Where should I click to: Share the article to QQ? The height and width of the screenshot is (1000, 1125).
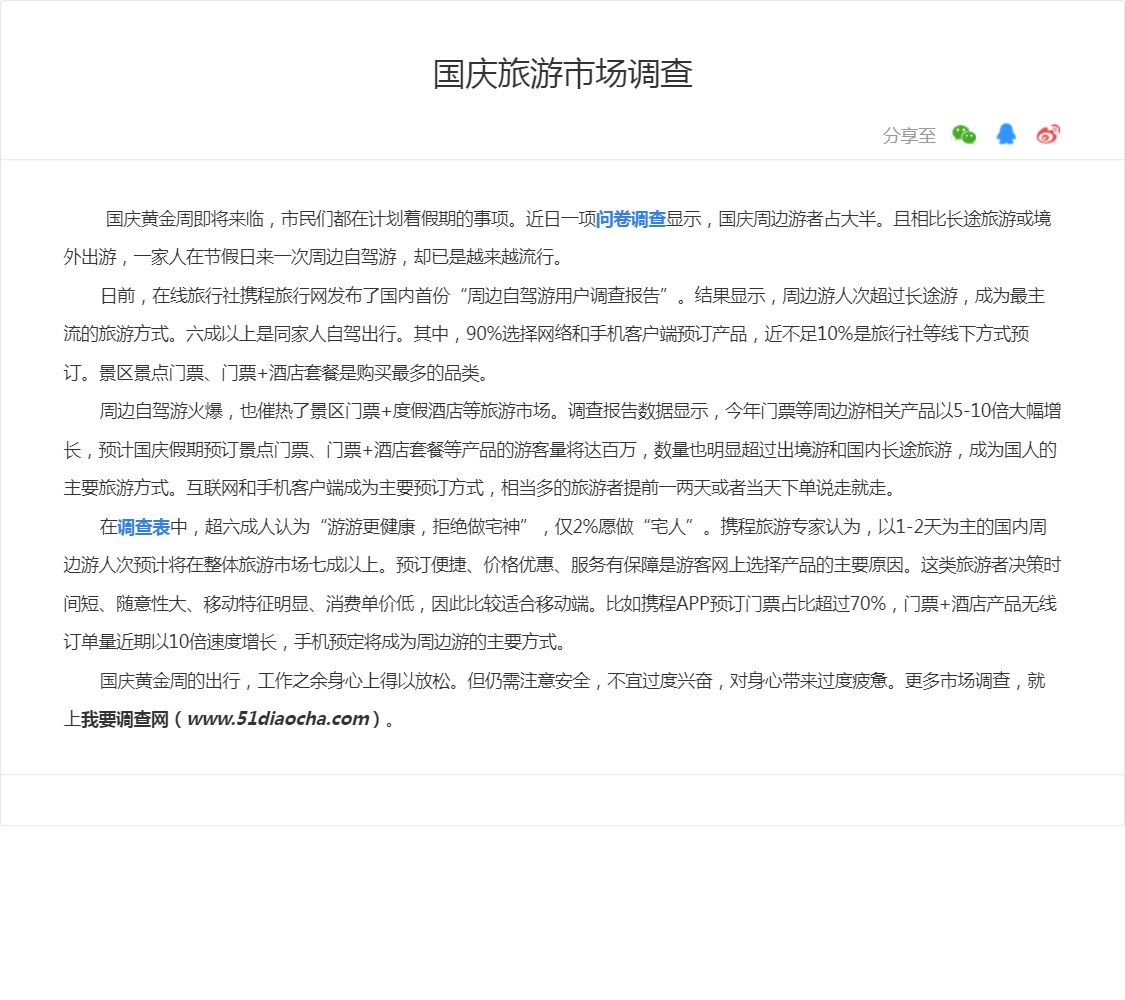[1006, 134]
